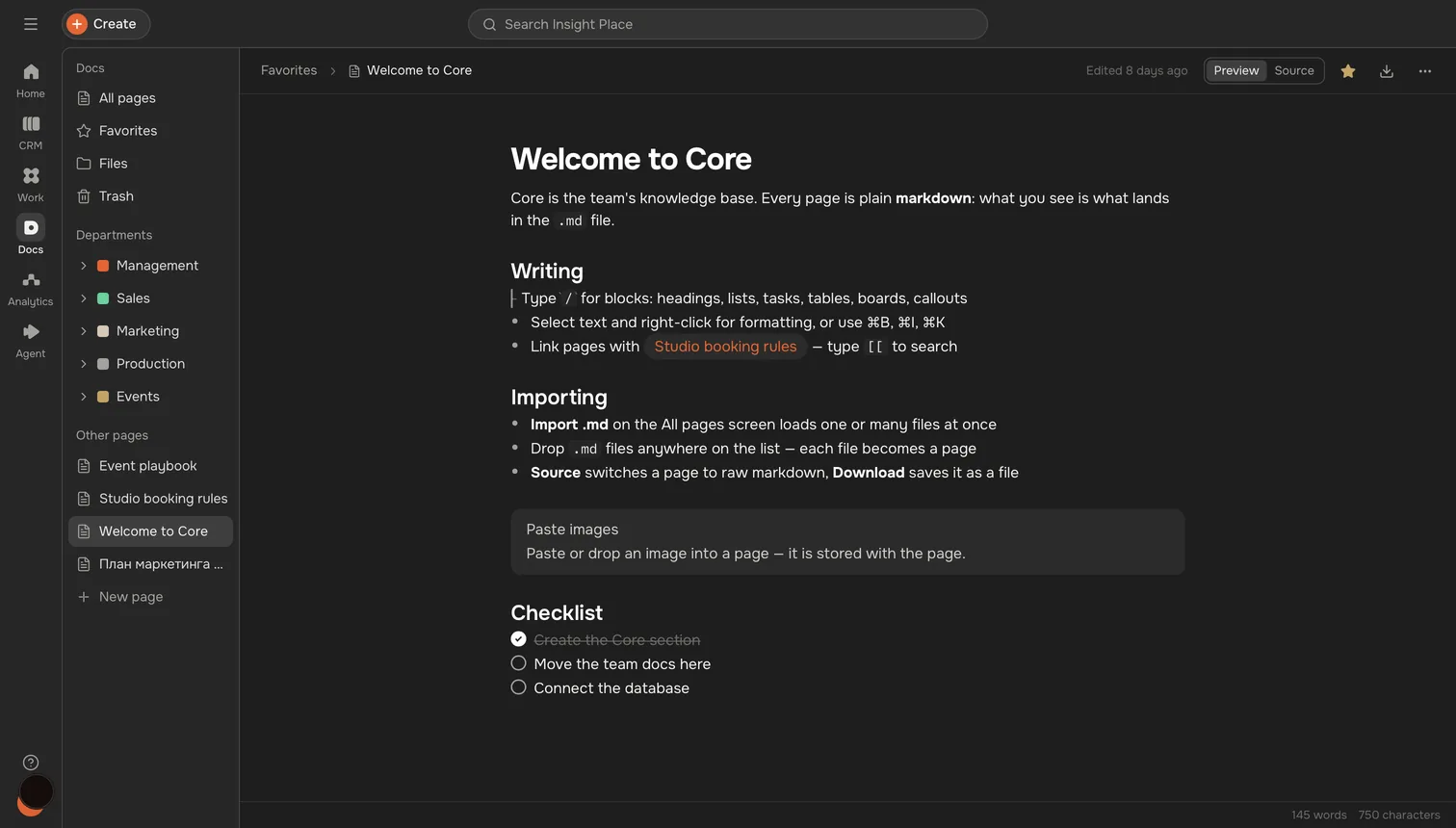Screen dimensions: 1456x828
Task: Open Studio booking rules in sidebar
Action: (x=151, y=499)
